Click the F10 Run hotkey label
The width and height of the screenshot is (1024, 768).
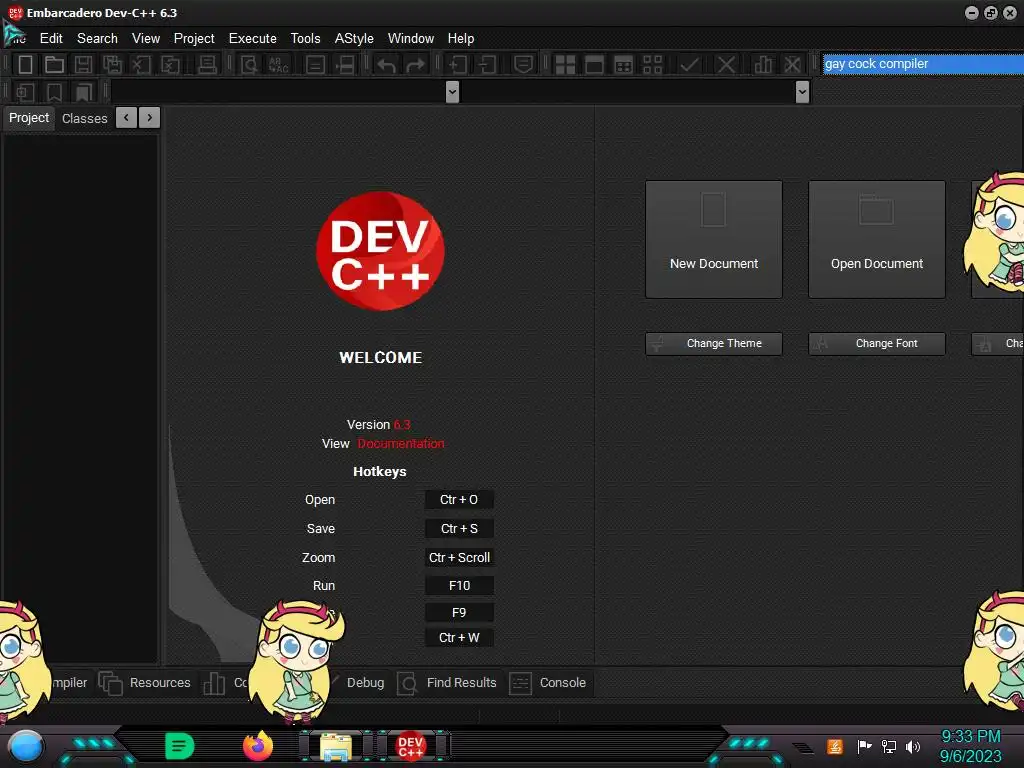(459, 586)
